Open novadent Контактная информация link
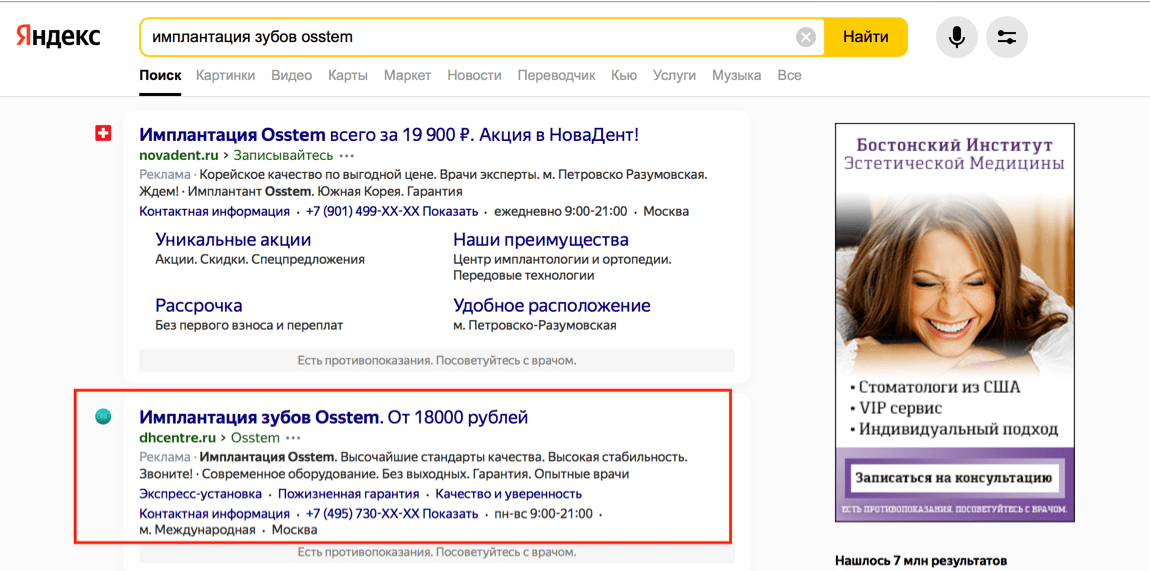1150x571 pixels. point(214,212)
